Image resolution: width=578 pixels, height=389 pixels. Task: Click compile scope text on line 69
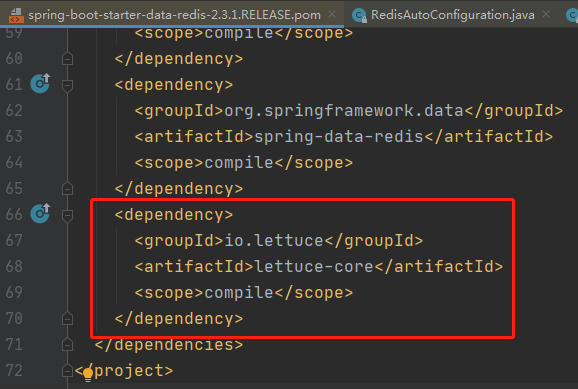pos(239,293)
